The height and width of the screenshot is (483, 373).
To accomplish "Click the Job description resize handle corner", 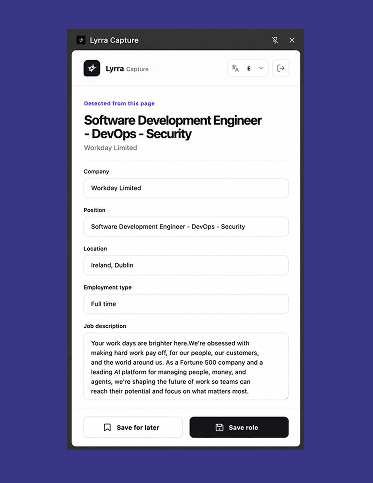I will tap(286, 397).
